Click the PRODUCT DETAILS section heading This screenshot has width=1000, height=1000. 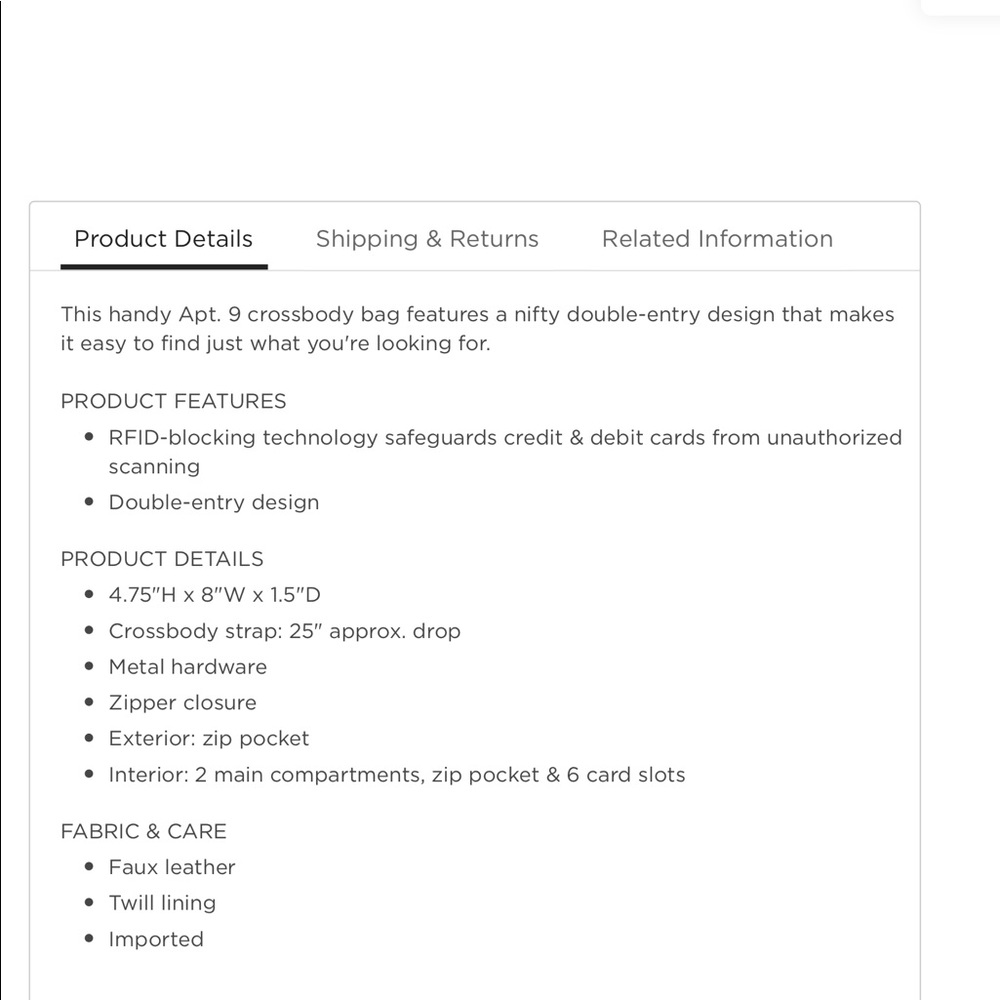[x=162, y=559]
